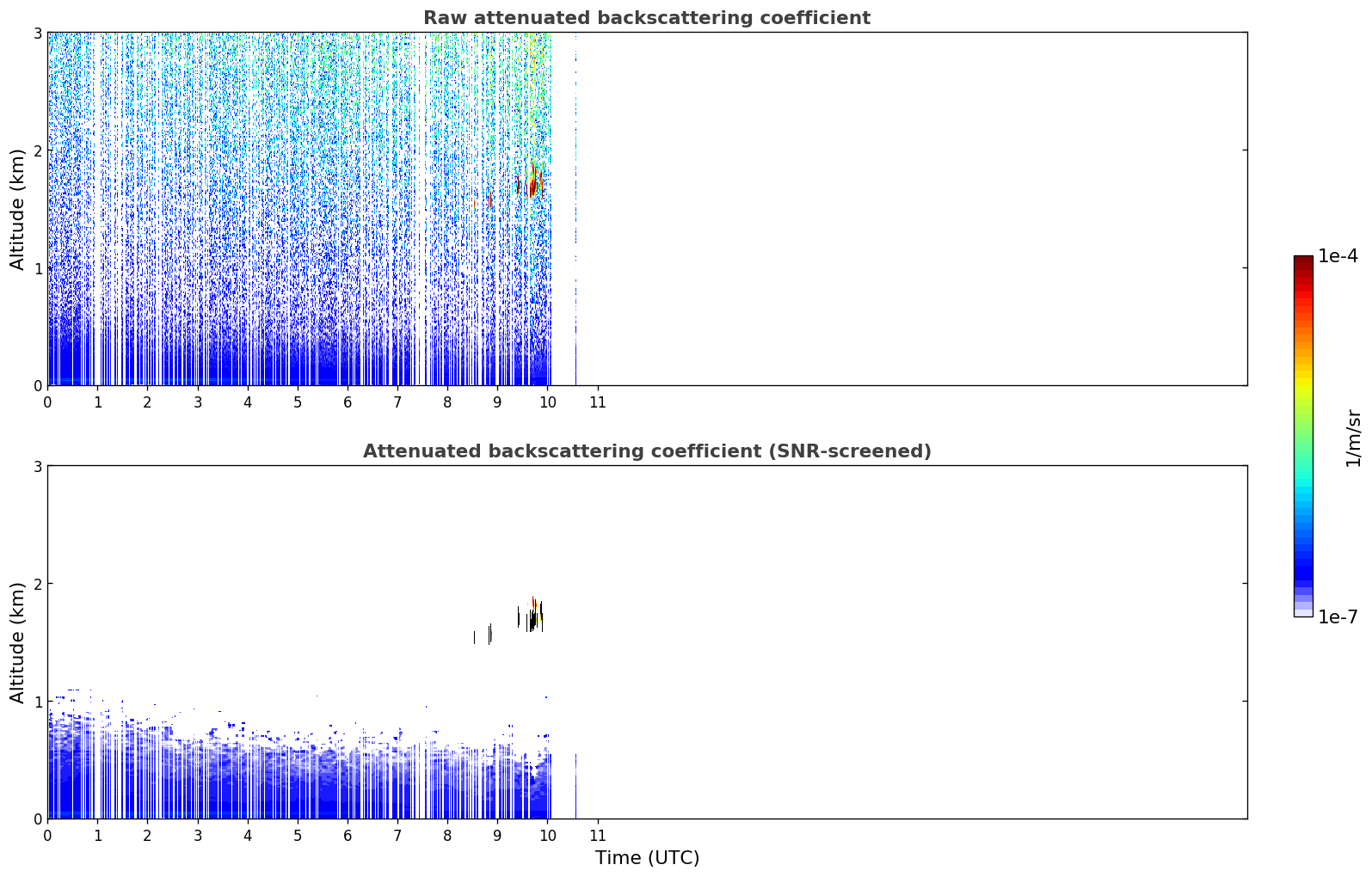Click altitude tick 2 on top plot

point(37,150)
